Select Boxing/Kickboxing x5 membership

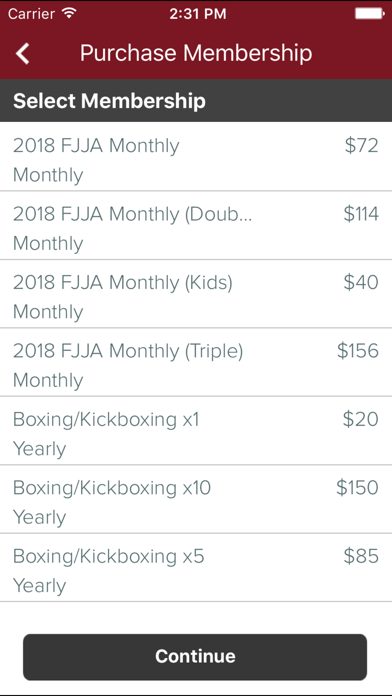coord(196,567)
